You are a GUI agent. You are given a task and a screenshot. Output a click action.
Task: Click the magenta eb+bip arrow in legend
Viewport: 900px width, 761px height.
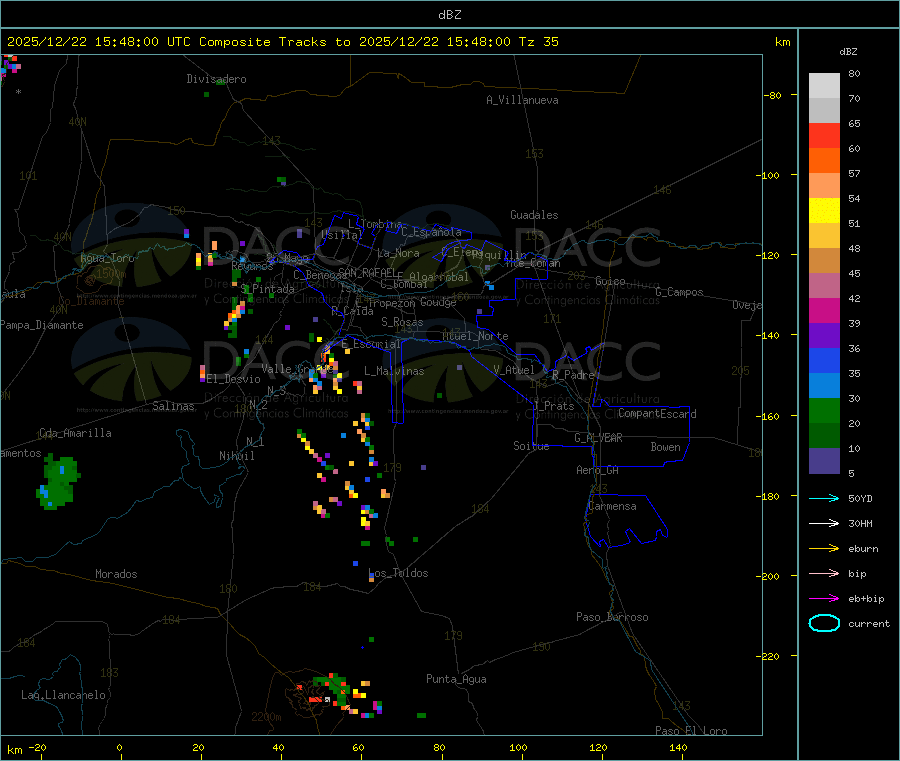pyautogui.click(x=824, y=599)
